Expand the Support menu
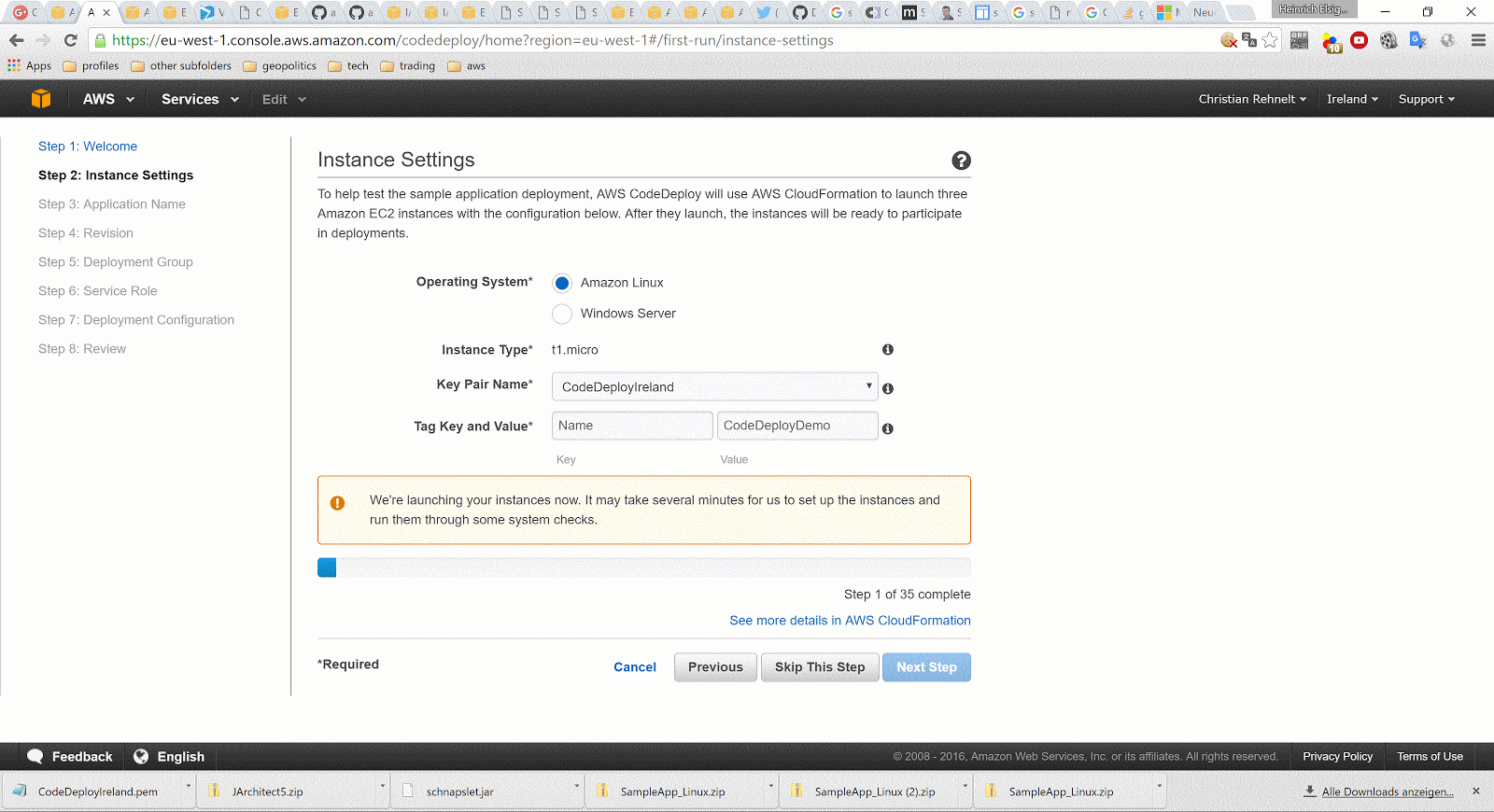The image size is (1494, 812). (1426, 99)
